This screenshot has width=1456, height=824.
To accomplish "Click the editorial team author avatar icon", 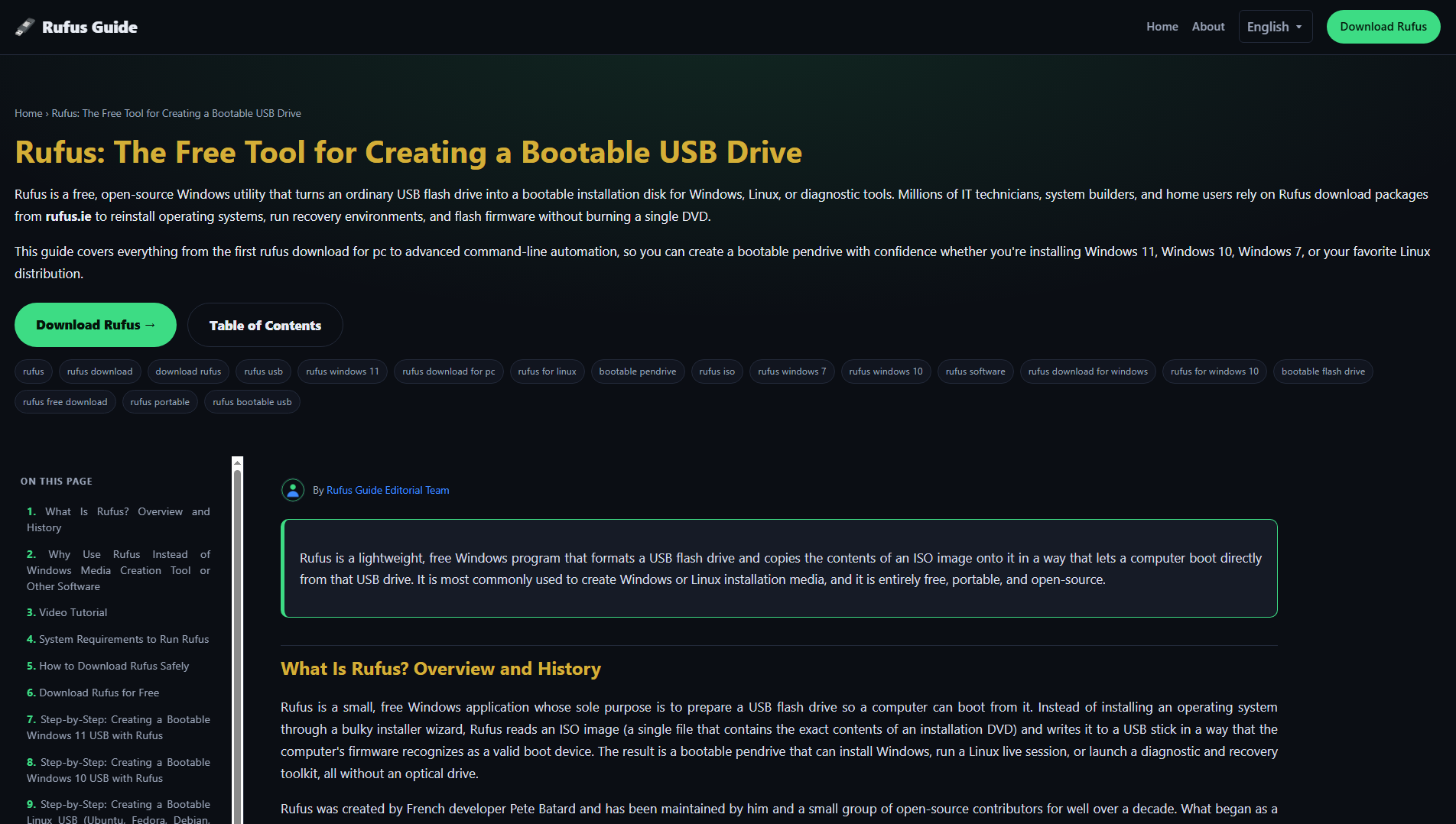I will tap(293, 490).
